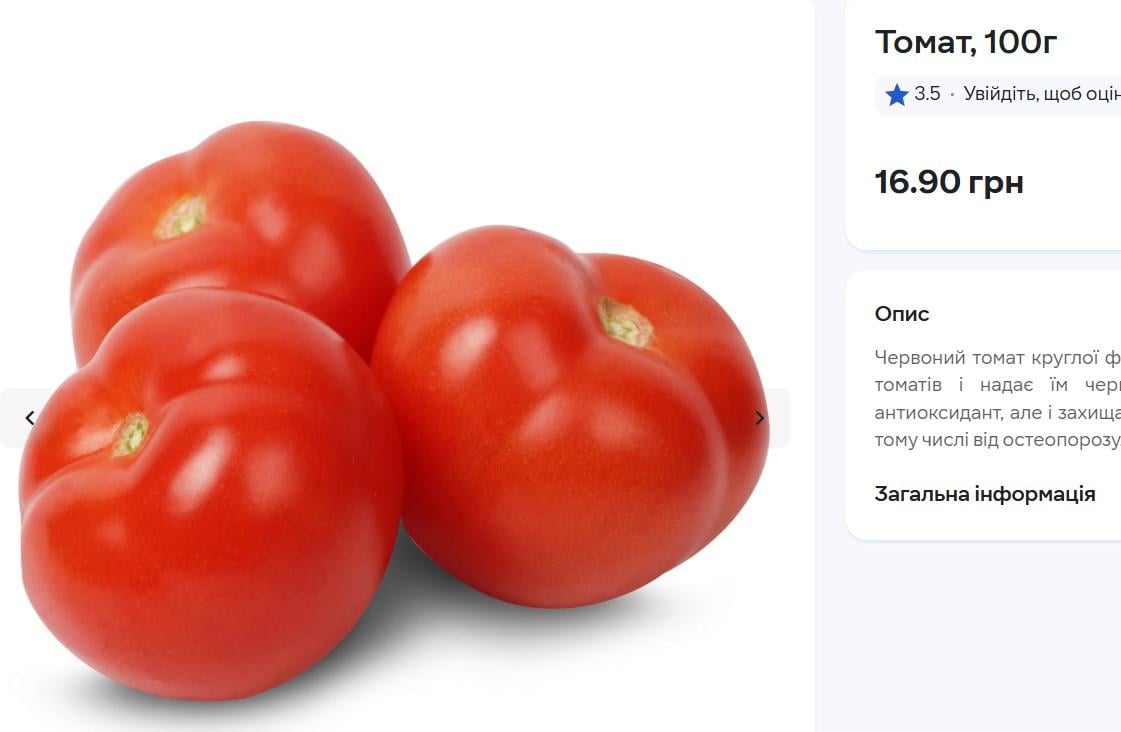Click the green stem of the rear tomato
This screenshot has width=1121, height=732.
point(182,217)
